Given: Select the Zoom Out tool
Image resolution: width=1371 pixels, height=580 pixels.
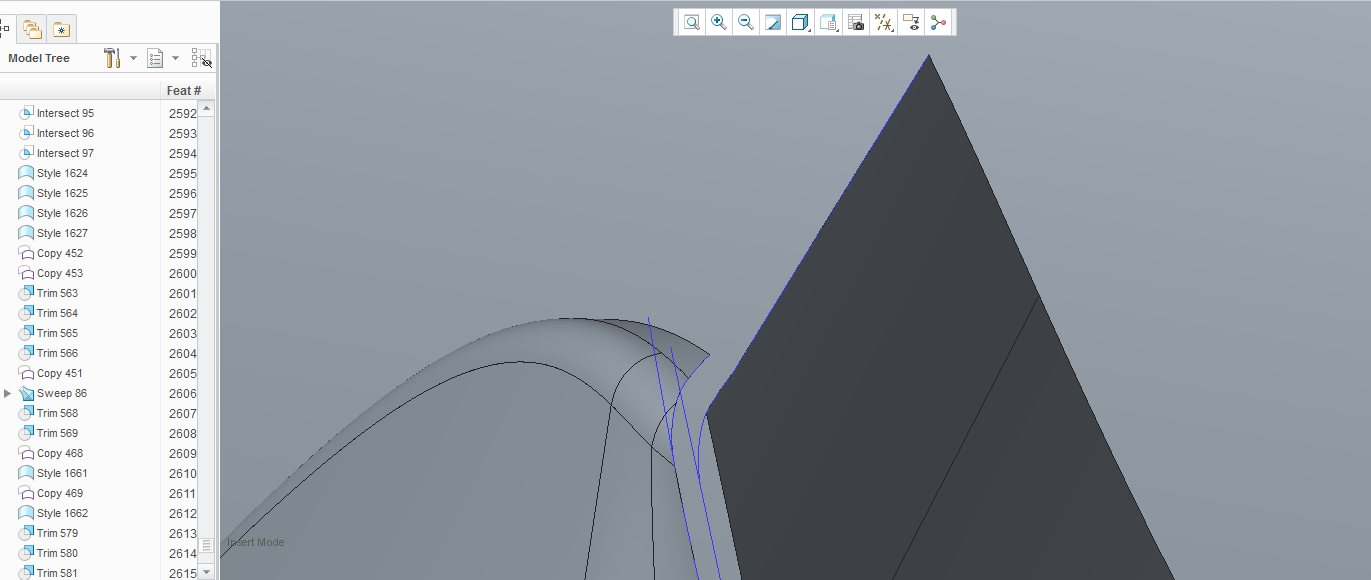Looking at the screenshot, I should (x=745, y=23).
